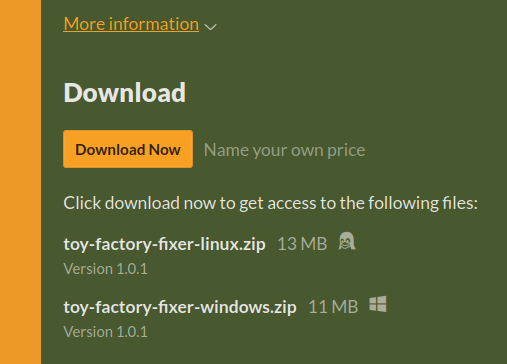507x364 pixels.
Task: Click the Download section heading
Action: click(x=124, y=92)
